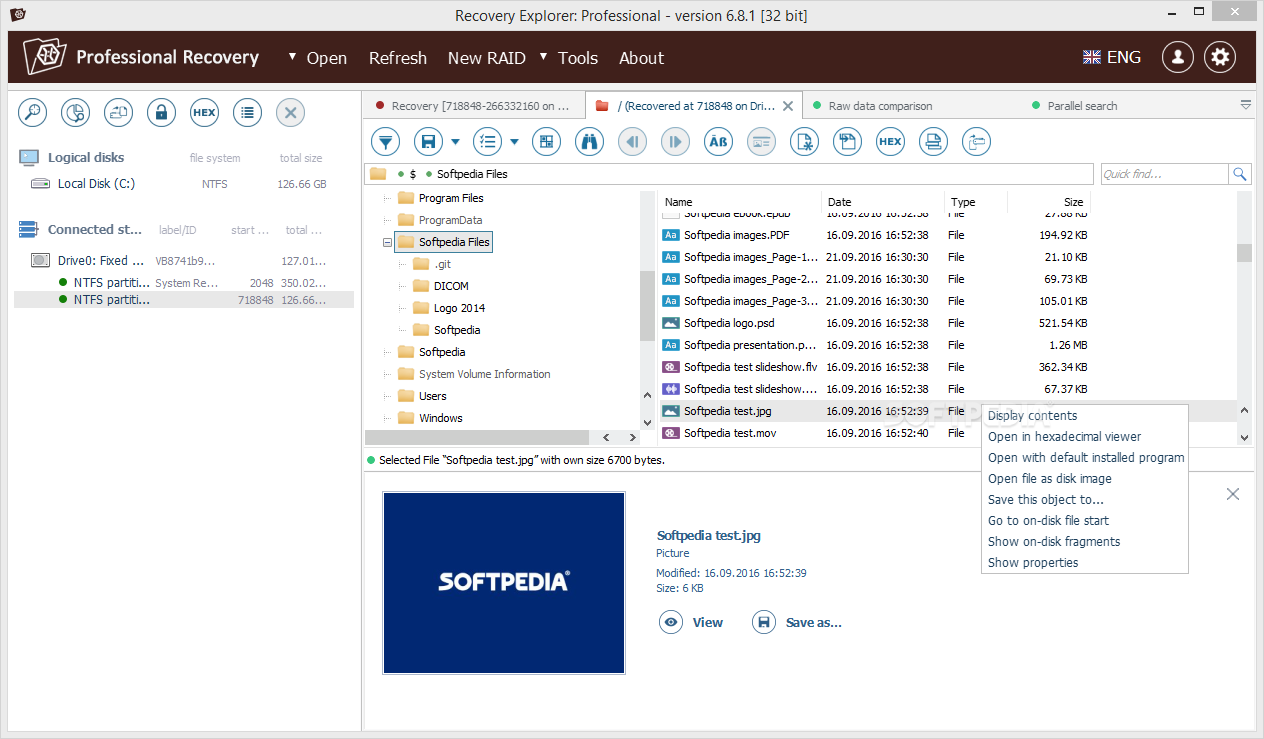Image resolution: width=1264 pixels, height=739 pixels.
Task: Click the eye View icon in preview pane
Action: (671, 622)
